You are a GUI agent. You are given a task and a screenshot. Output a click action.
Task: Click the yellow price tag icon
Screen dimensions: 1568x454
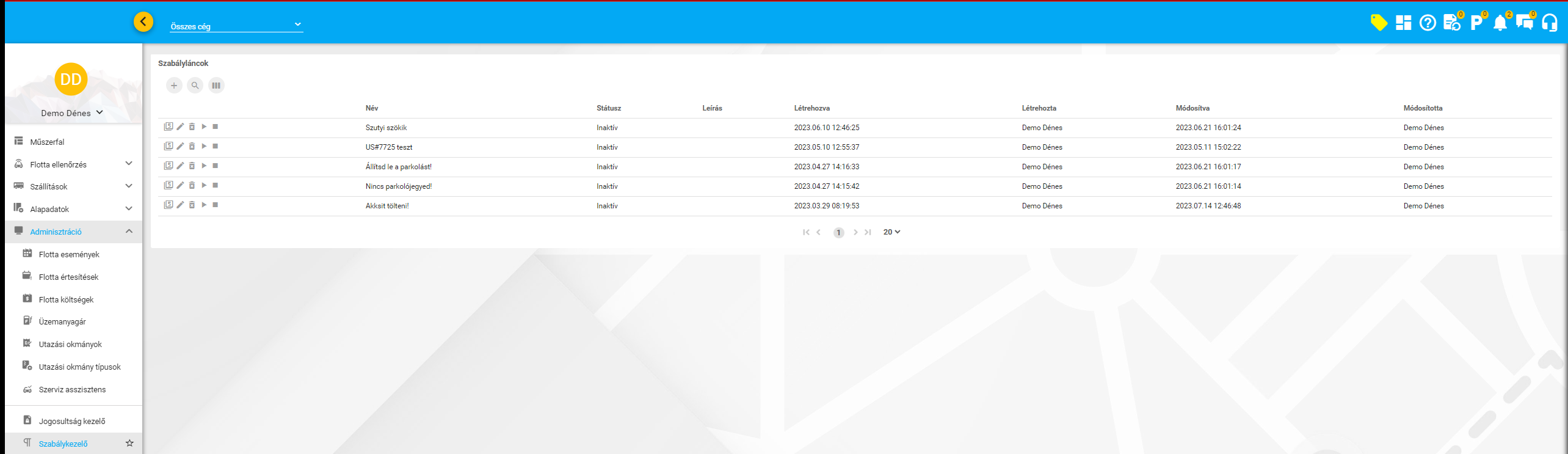1378,23
